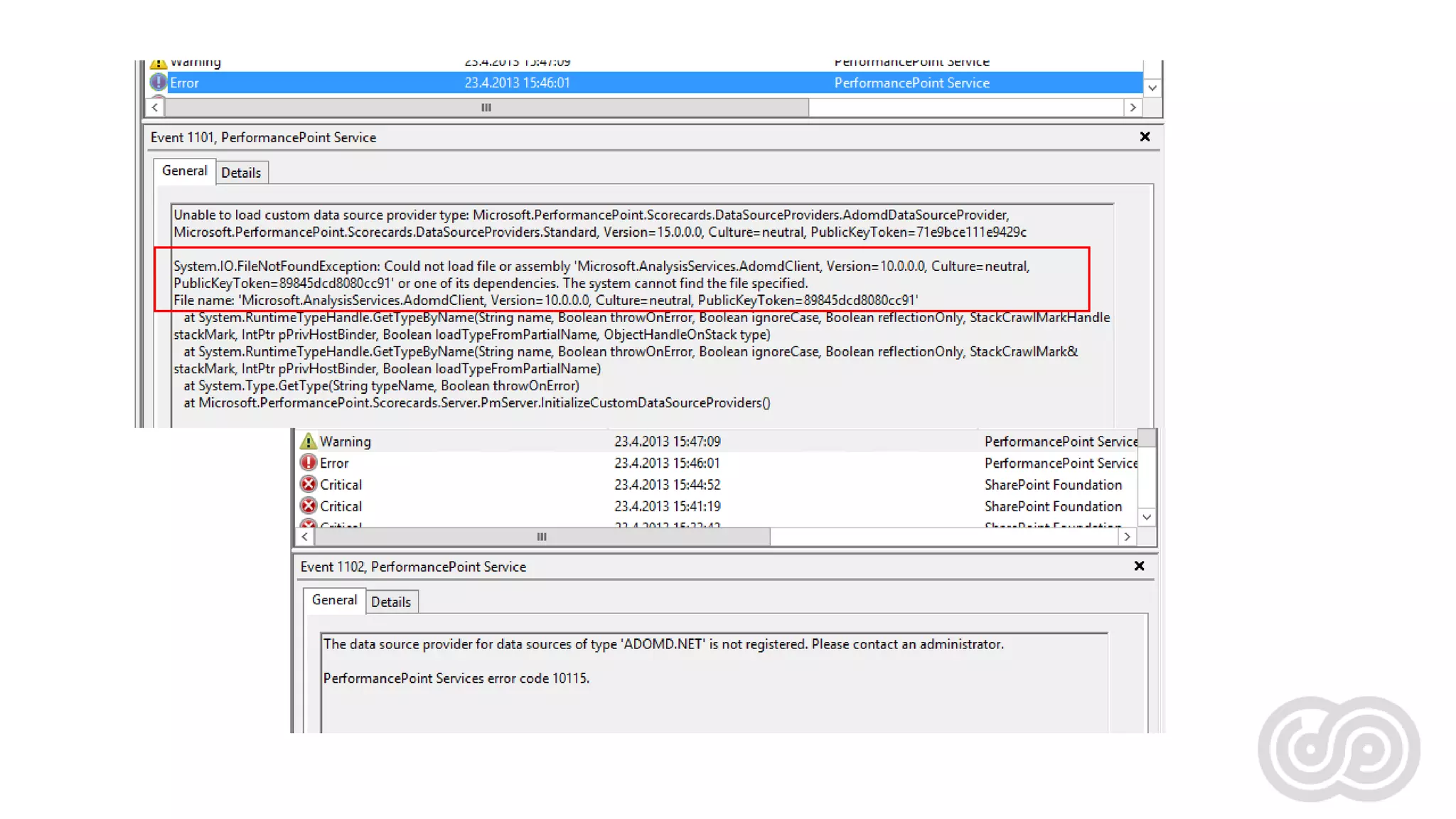Open Details tab of Event 1101
This screenshot has height=819, width=1456.
(241, 173)
